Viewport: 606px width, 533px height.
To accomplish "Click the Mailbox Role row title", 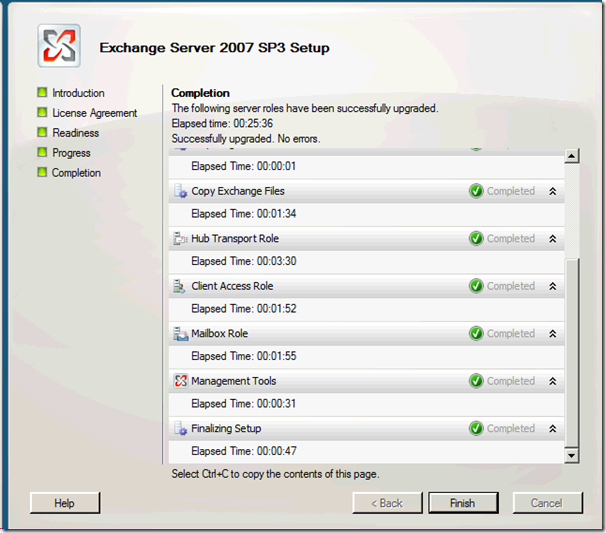I will (220, 334).
